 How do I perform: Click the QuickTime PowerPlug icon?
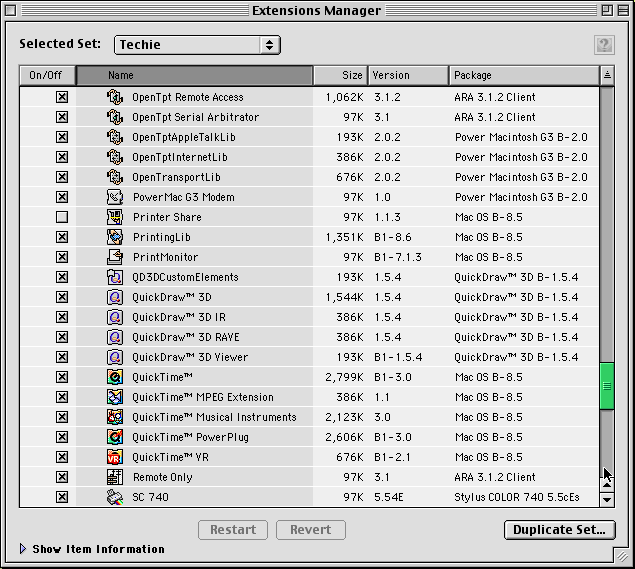coord(115,437)
